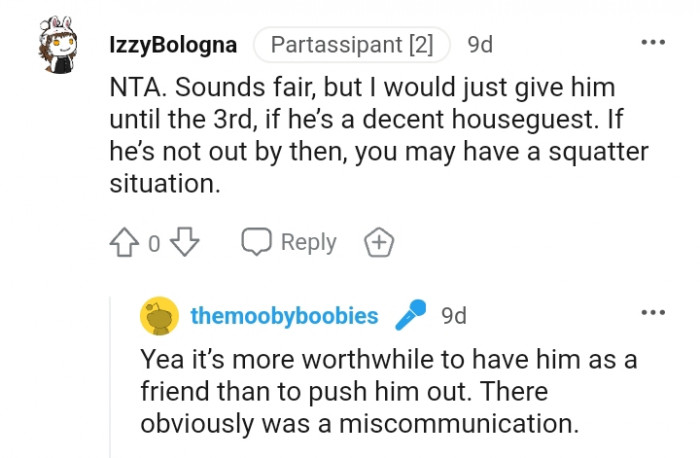Click the Partassipant [2] flair badge
This screenshot has width=700, height=458.
351,45
